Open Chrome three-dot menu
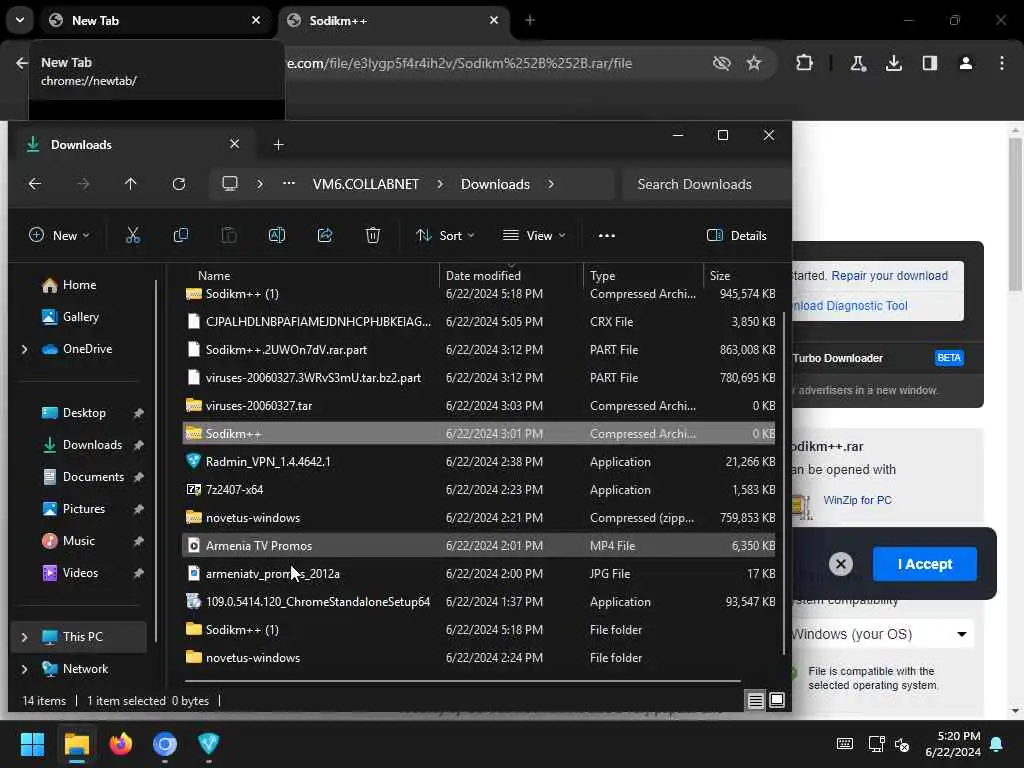This screenshot has width=1024, height=768. pyautogui.click(x=1002, y=63)
